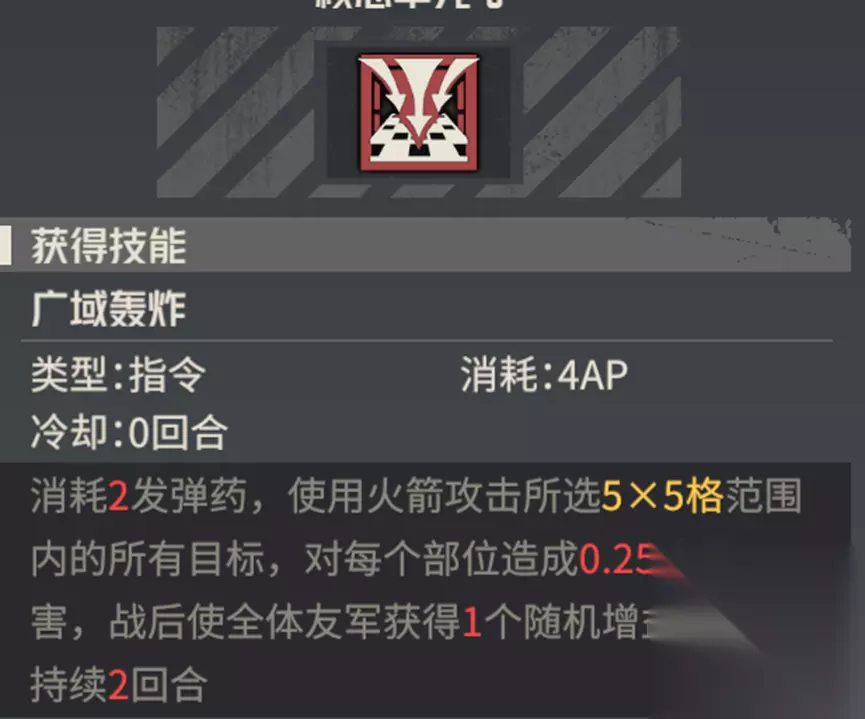Click the 类型:指令 type label

pyautogui.click(x=118, y=375)
